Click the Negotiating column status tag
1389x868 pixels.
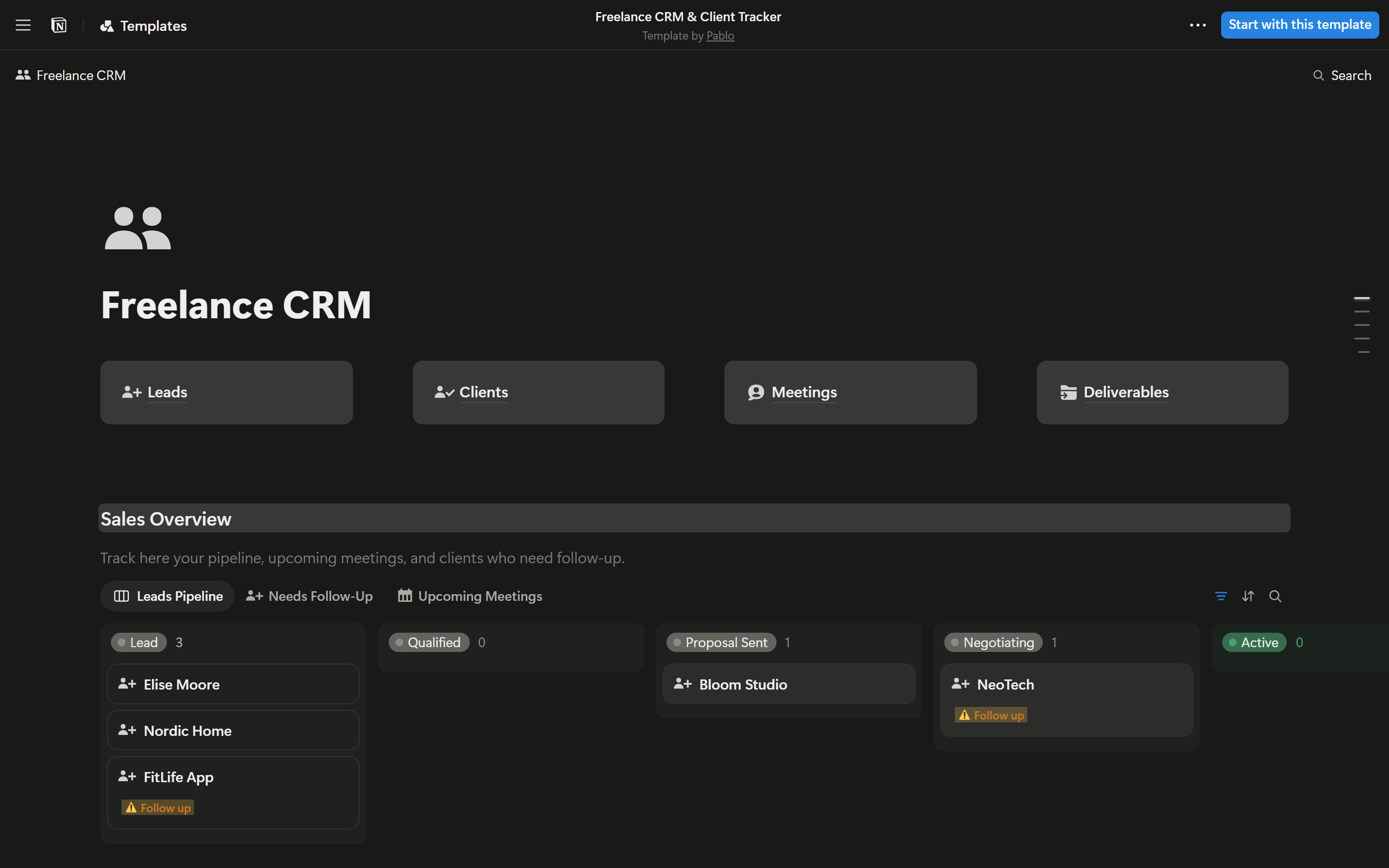993,642
